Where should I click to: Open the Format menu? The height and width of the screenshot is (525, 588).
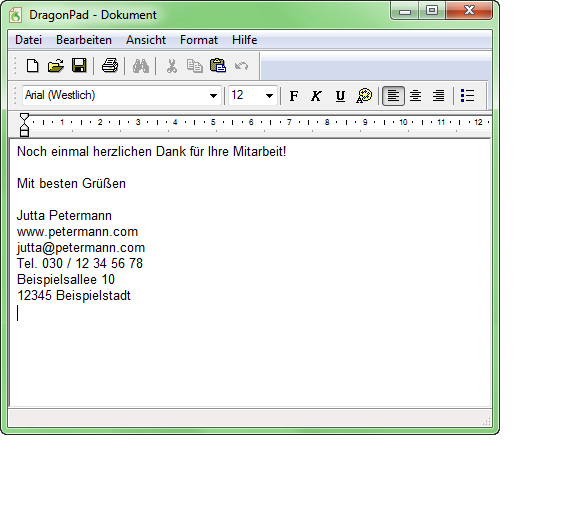(199, 40)
